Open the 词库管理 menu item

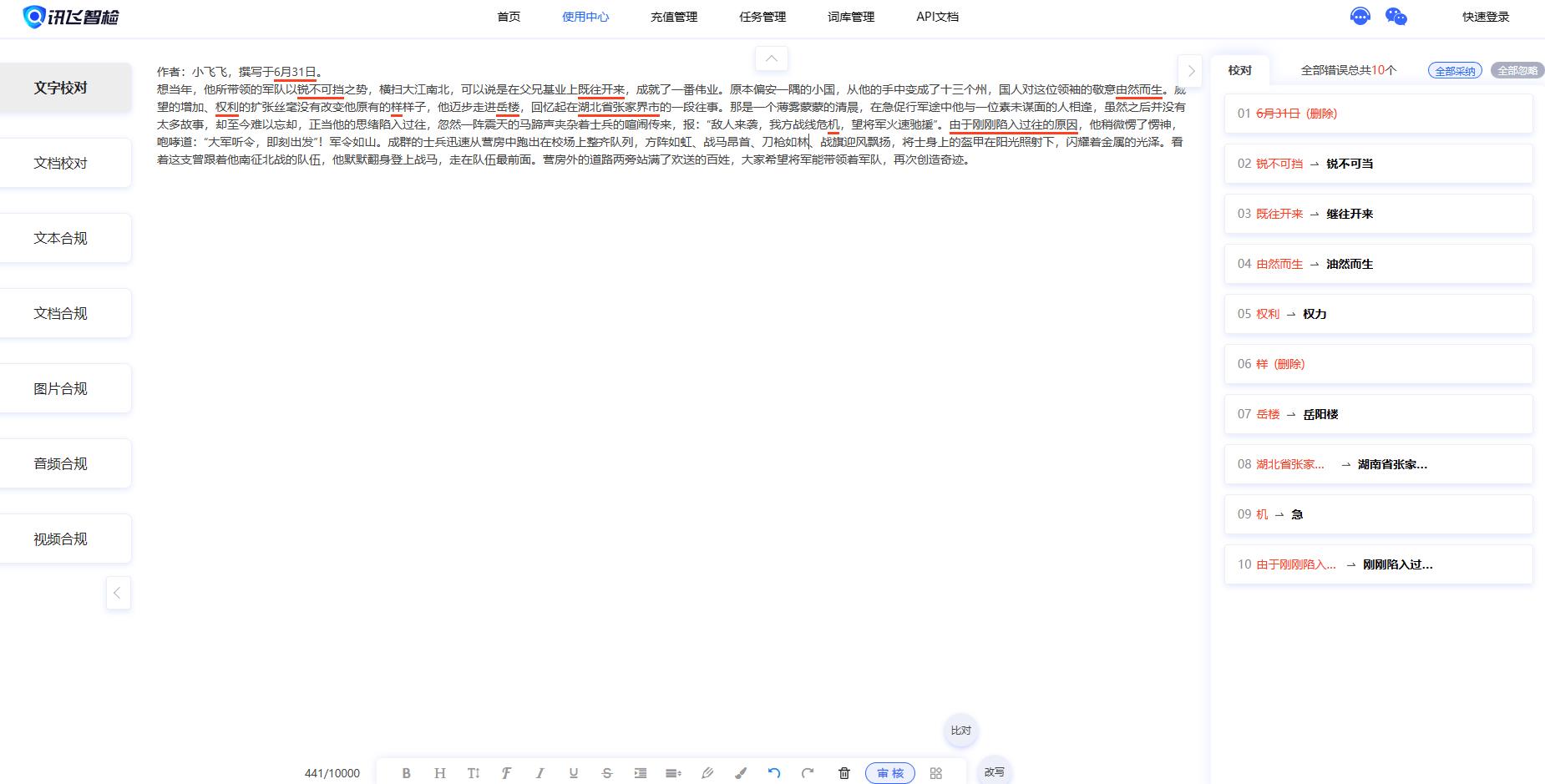coord(851,17)
